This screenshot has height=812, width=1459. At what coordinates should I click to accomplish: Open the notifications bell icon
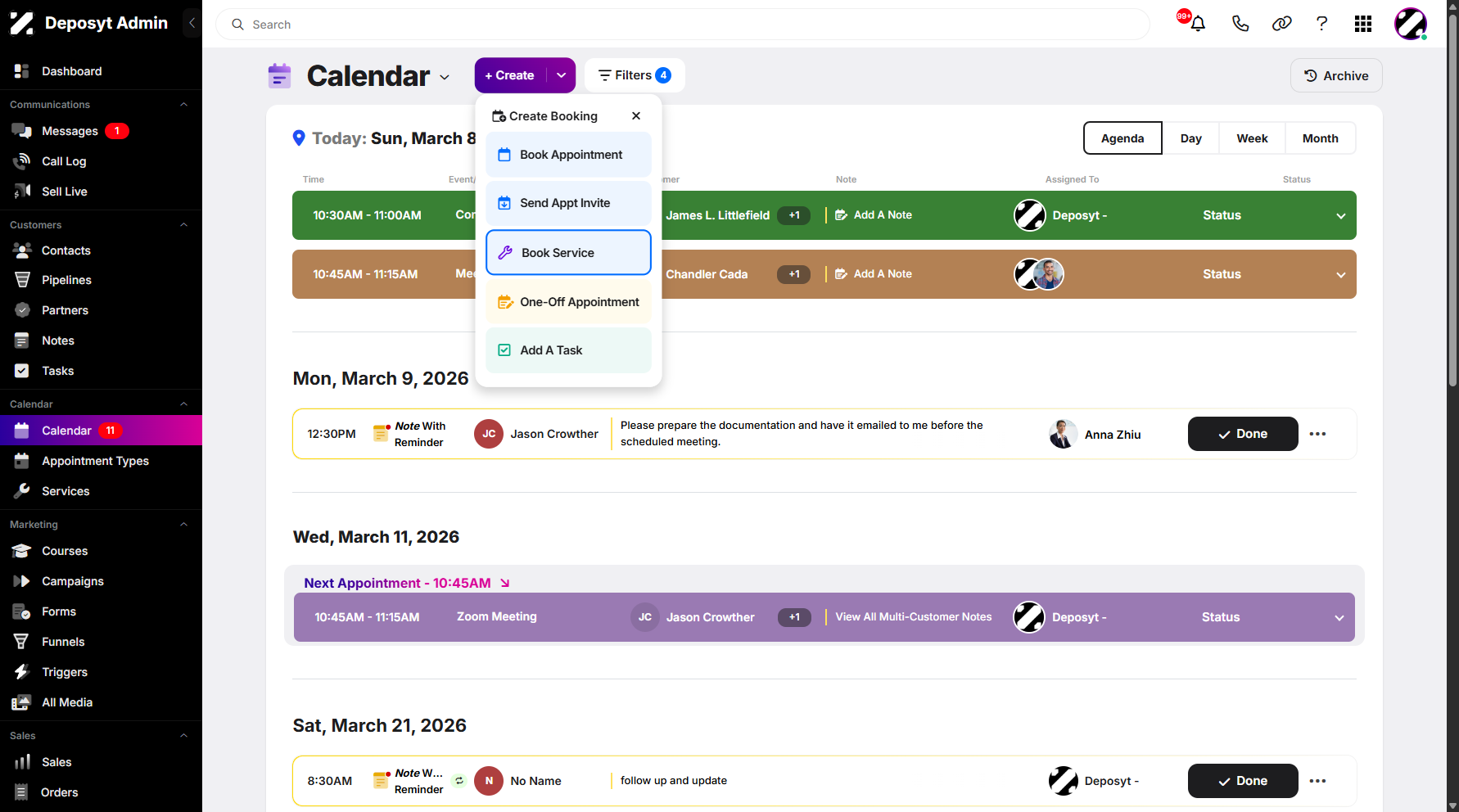point(1198,24)
